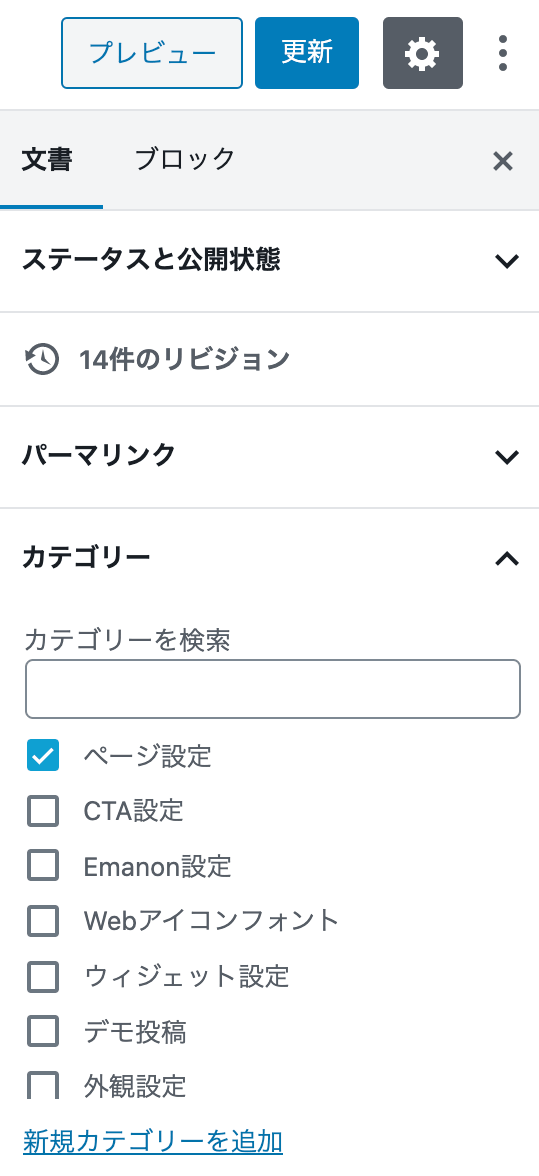The image size is (539, 1176).
Task: Expand ステータスと公開状態 chevron
Action: click(x=508, y=261)
